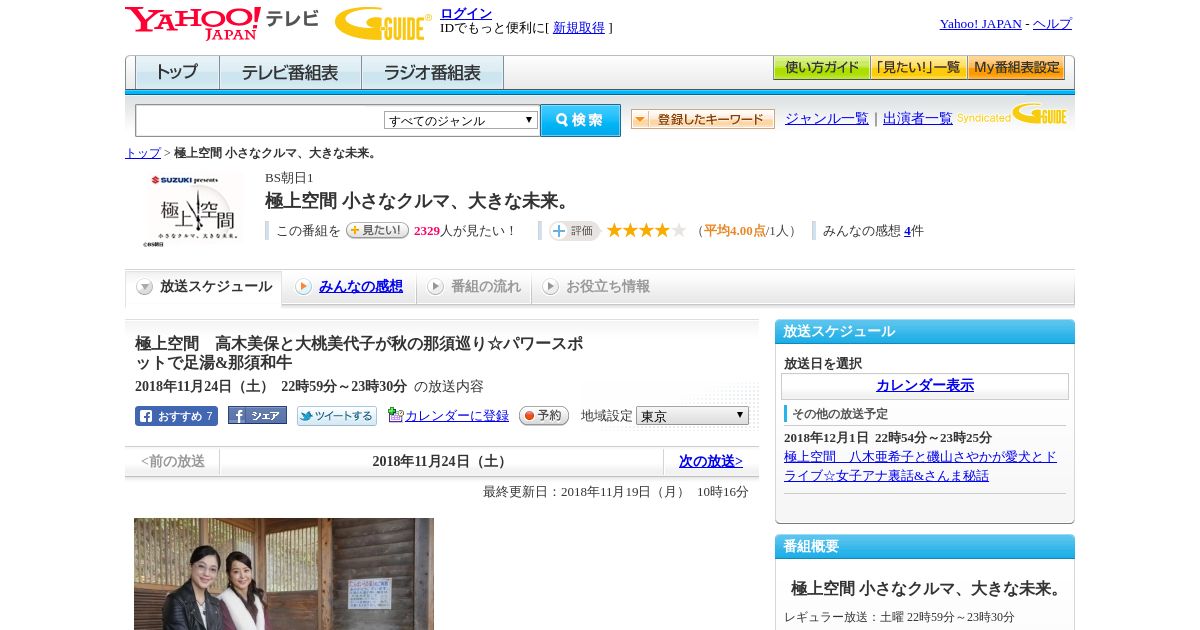Click the 放送日を選択 label
This screenshot has height=630, width=1200.
click(x=823, y=364)
